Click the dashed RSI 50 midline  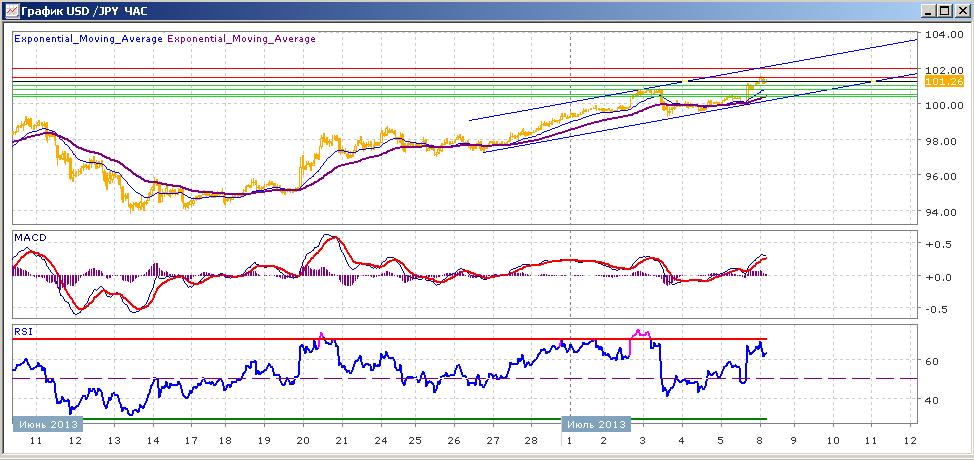click(x=465, y=378)
